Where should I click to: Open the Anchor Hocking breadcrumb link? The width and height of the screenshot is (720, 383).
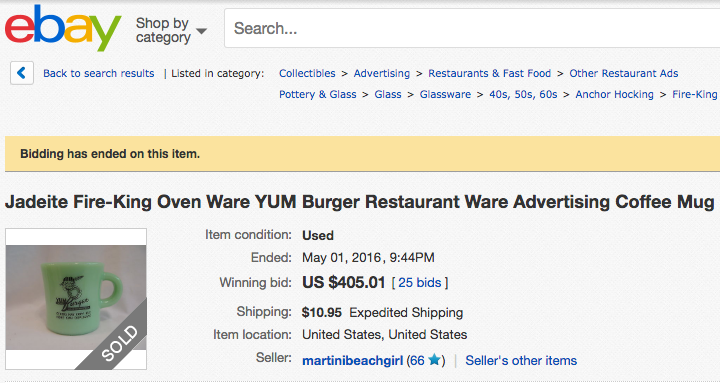pos(614,95)
